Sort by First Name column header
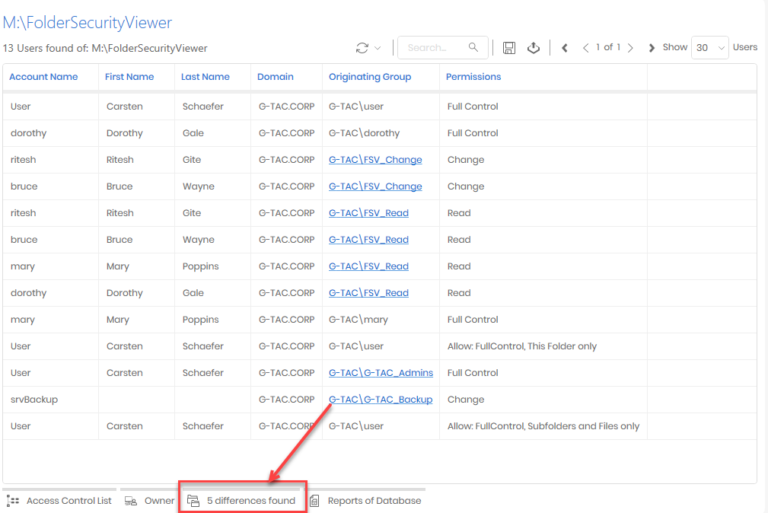The image size is (768, 513). coord(129,77)
